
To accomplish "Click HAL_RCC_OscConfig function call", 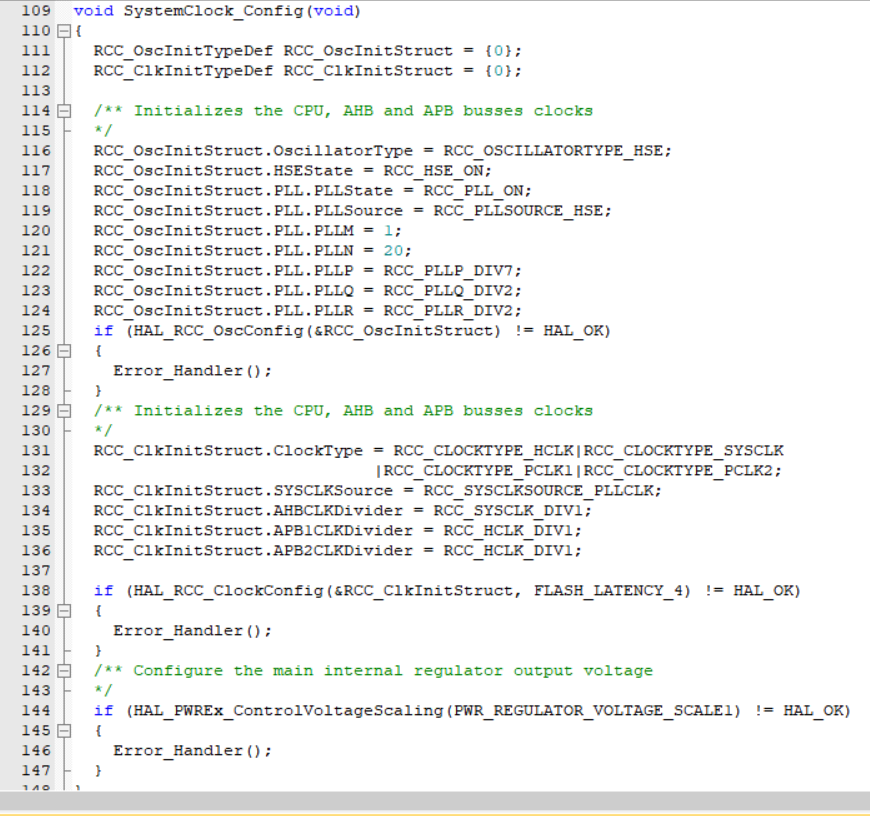I will pyautogui.click(x=218, y=331).
